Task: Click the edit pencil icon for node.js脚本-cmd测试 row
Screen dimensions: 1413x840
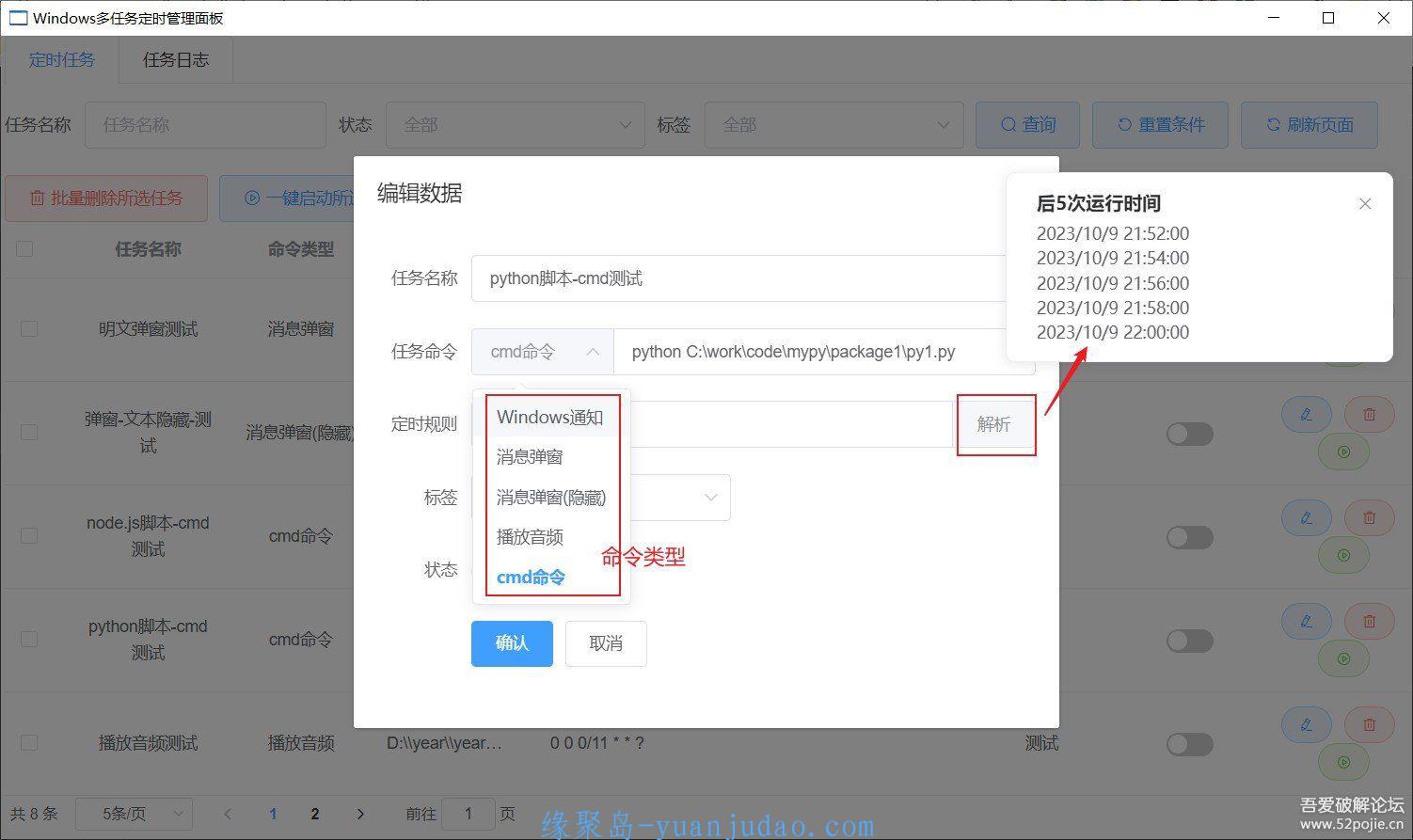Action: (1306, 518)
